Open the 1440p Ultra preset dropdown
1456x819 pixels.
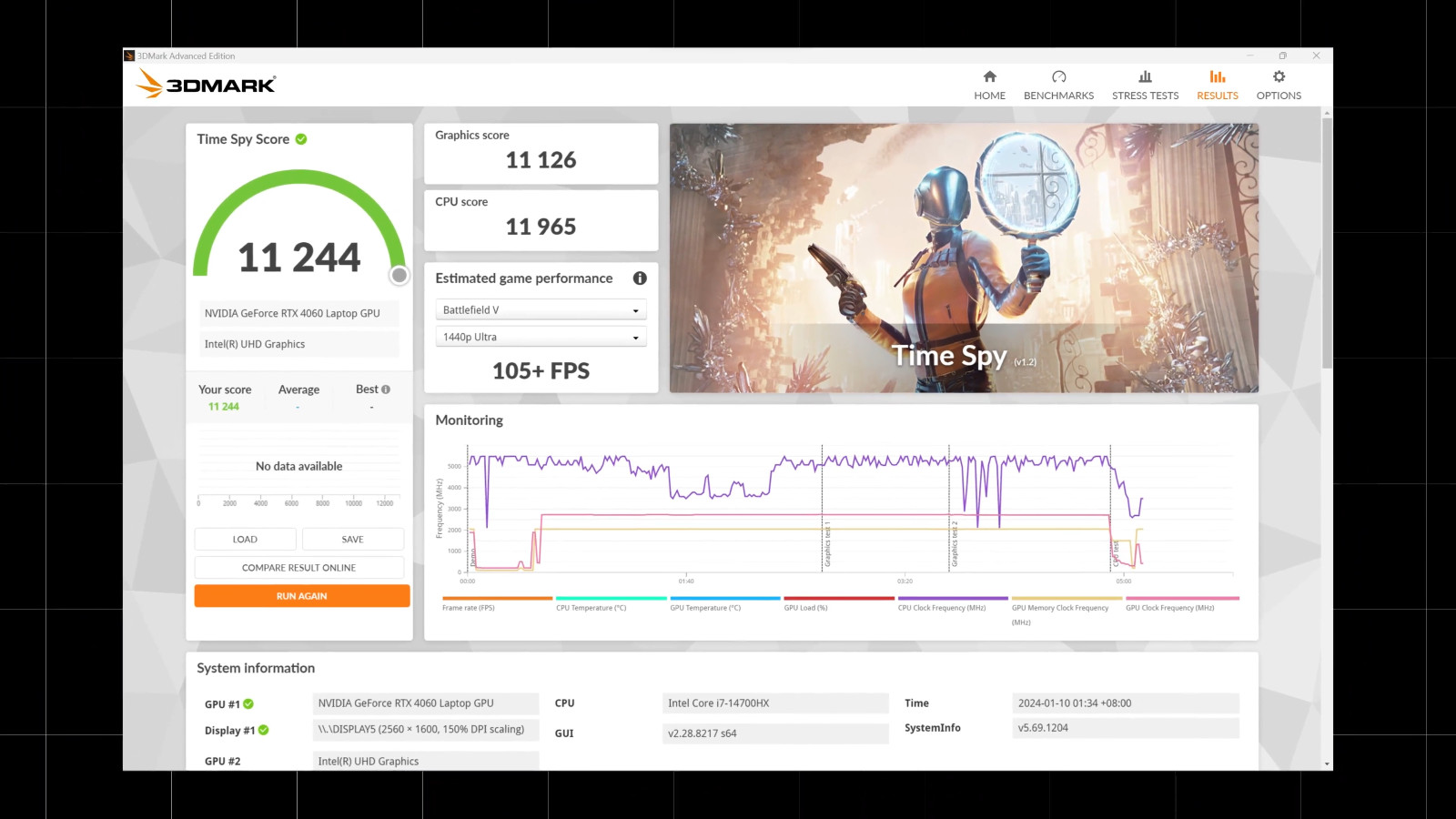tap(541, 337)
